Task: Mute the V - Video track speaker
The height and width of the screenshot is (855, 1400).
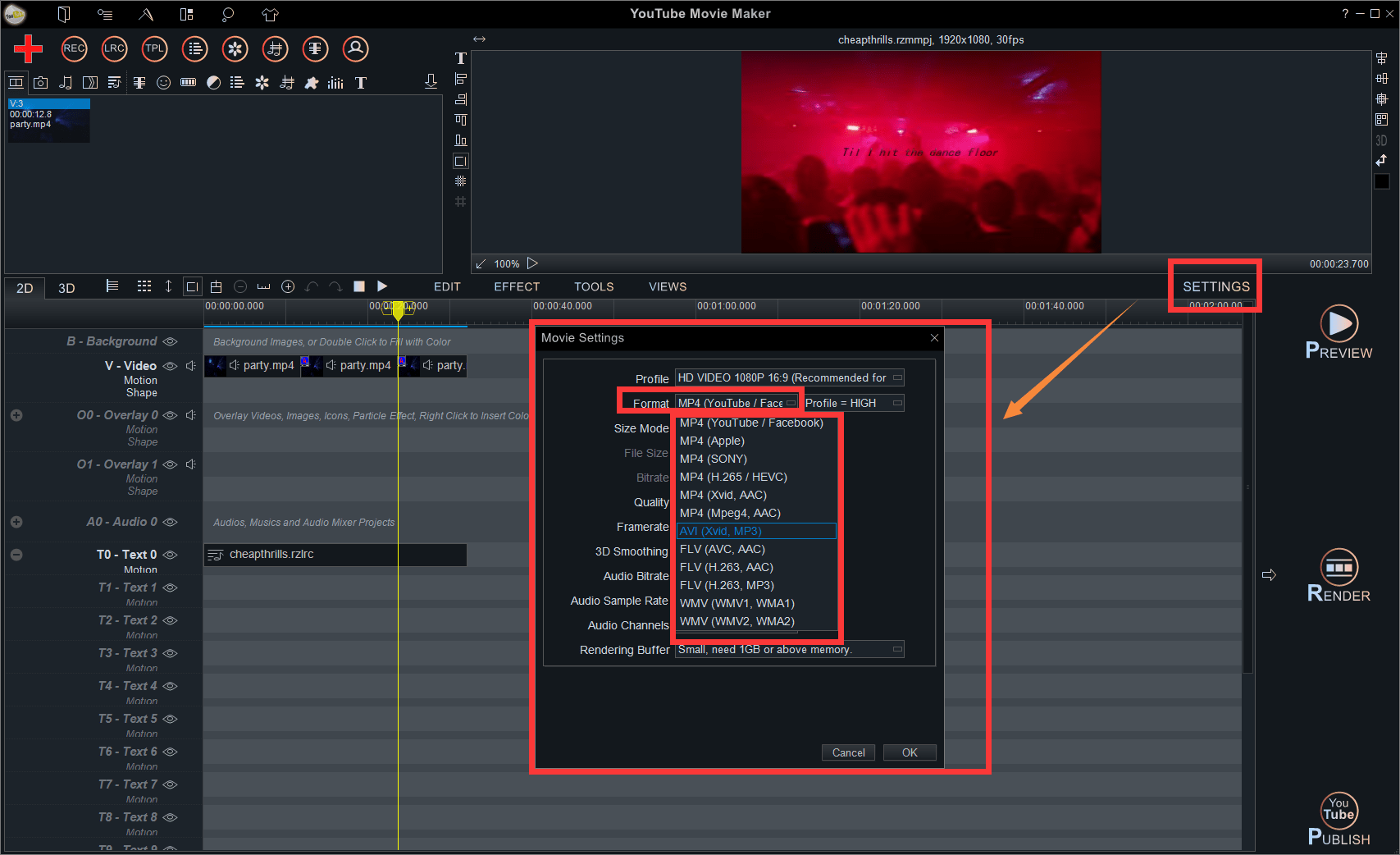Action: tap(190, 366)
